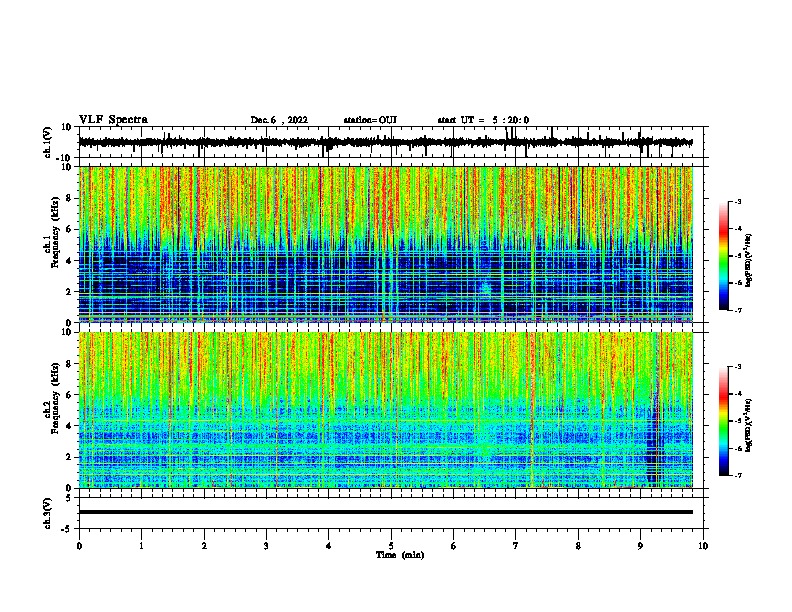The image size is (792, 612).
Task: Click the time axis tick label "1"
Action: (x=141, y=546)
